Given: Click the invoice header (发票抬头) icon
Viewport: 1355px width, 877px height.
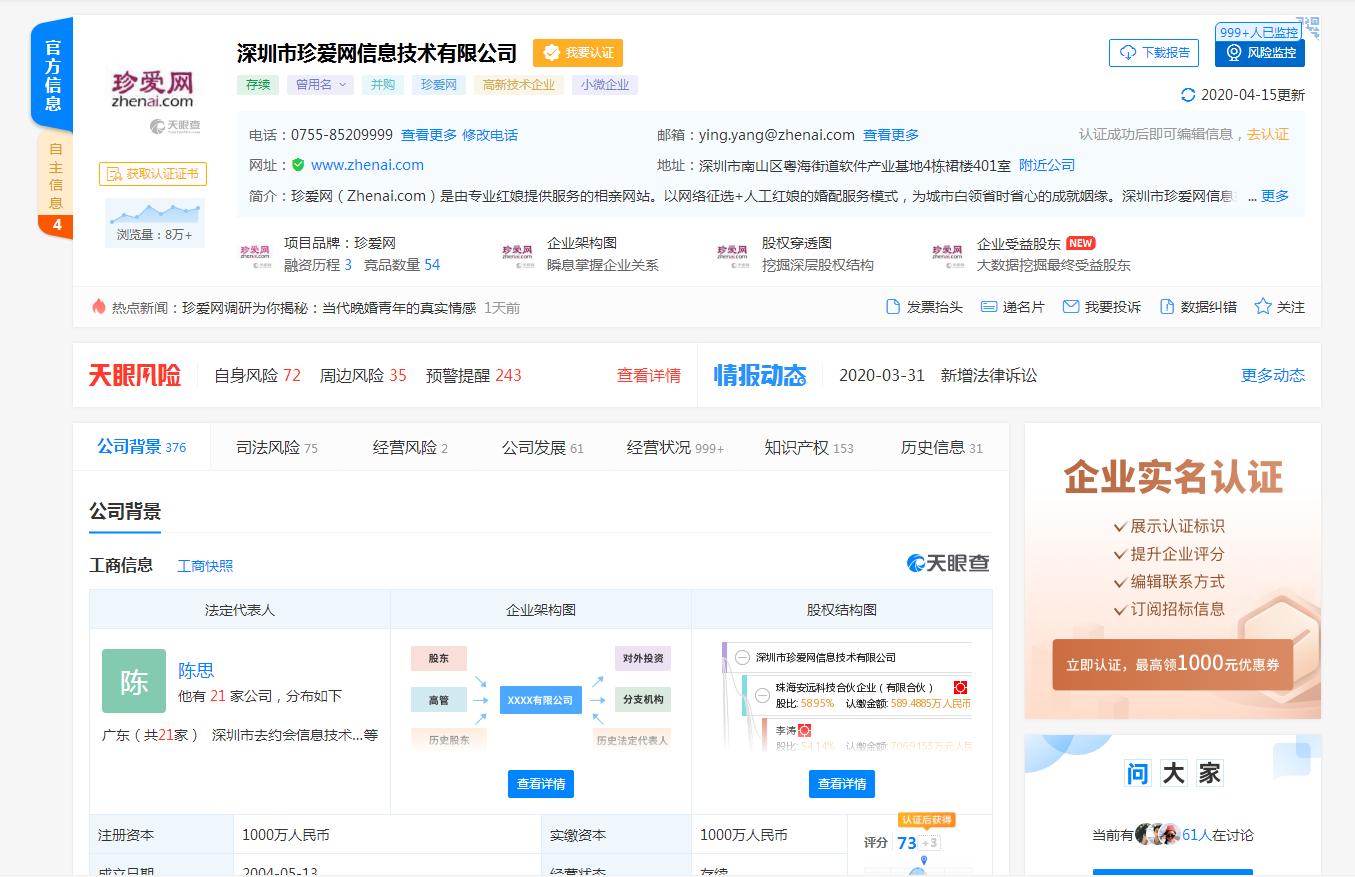Looking at the screenshot, I should (893, 307).
